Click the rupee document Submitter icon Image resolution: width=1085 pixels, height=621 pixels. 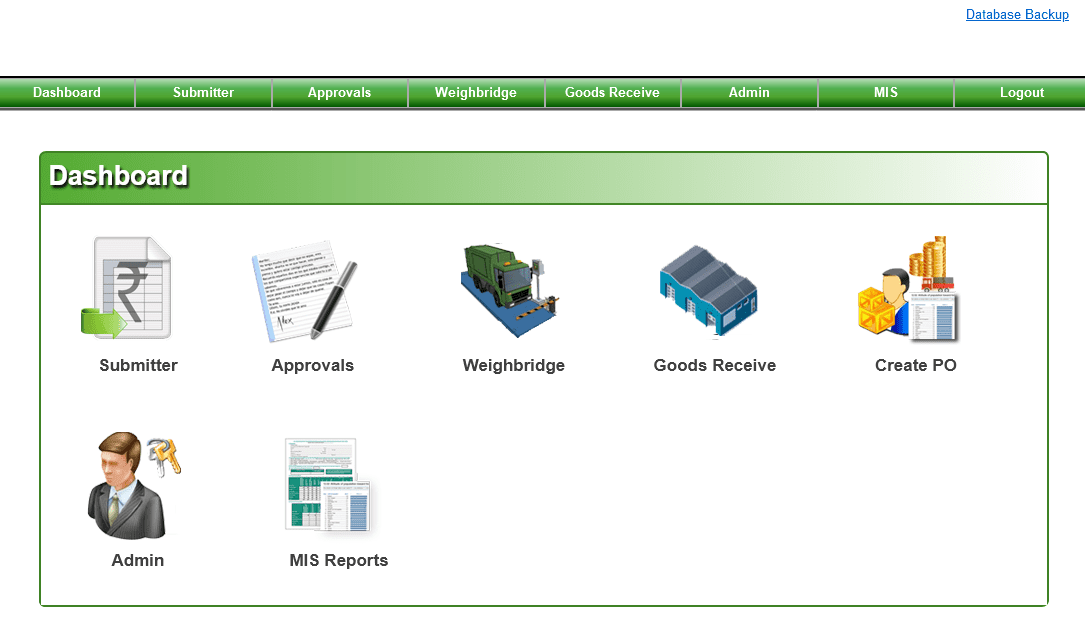tap(130, 287)
